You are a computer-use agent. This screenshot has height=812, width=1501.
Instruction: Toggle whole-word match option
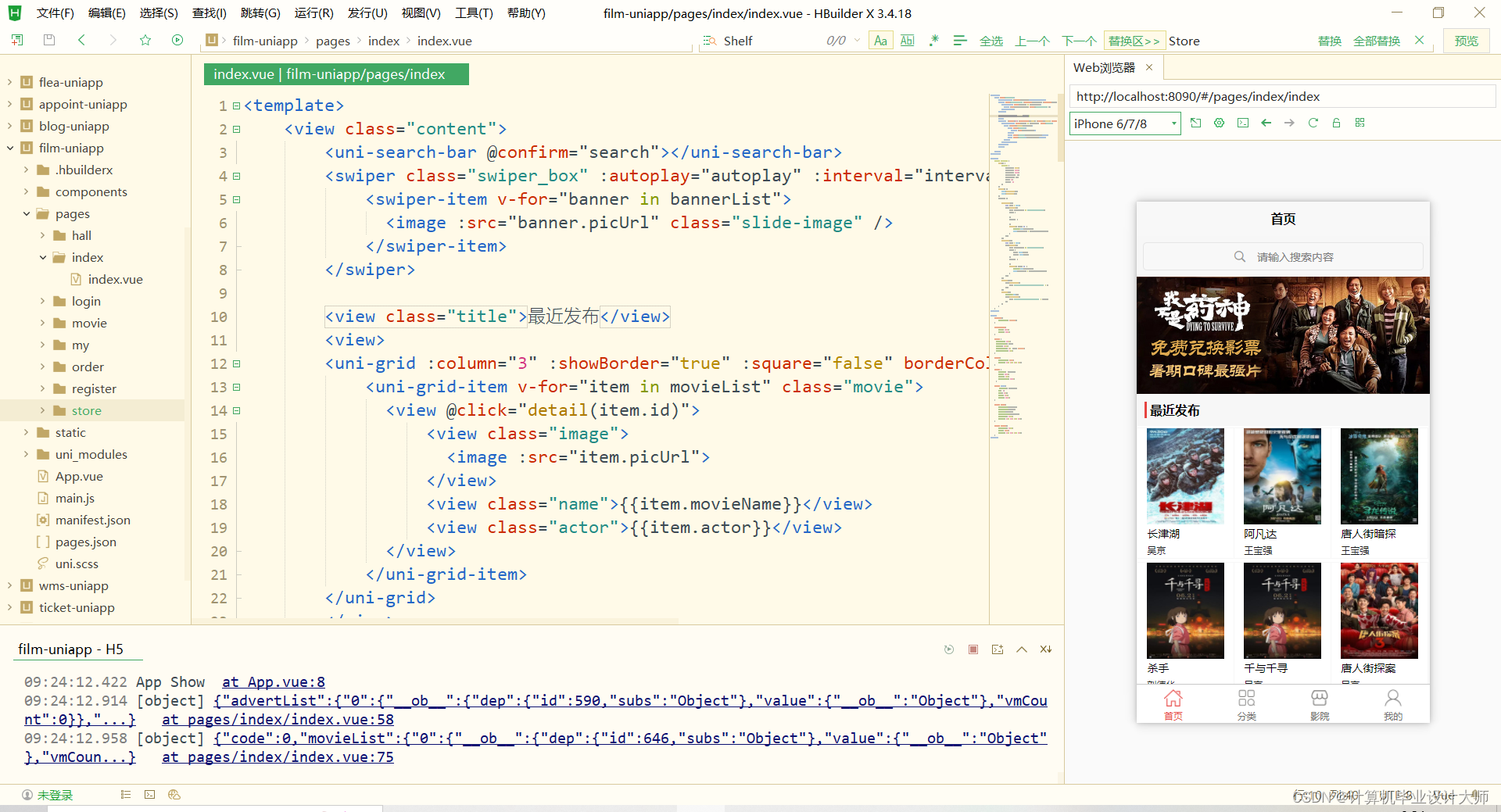coord(907,41)
